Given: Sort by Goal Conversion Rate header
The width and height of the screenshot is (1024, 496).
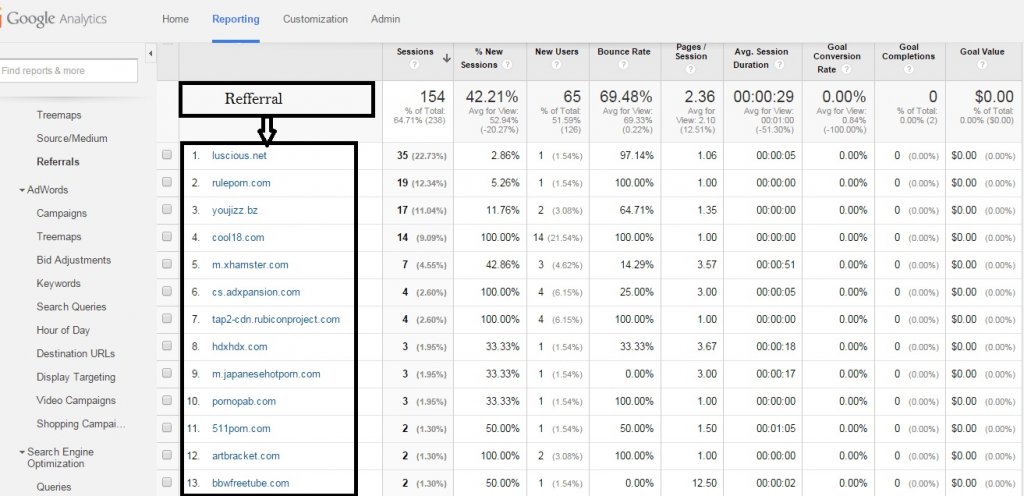Looking at the screenshot, I should (x=837, y=58).
